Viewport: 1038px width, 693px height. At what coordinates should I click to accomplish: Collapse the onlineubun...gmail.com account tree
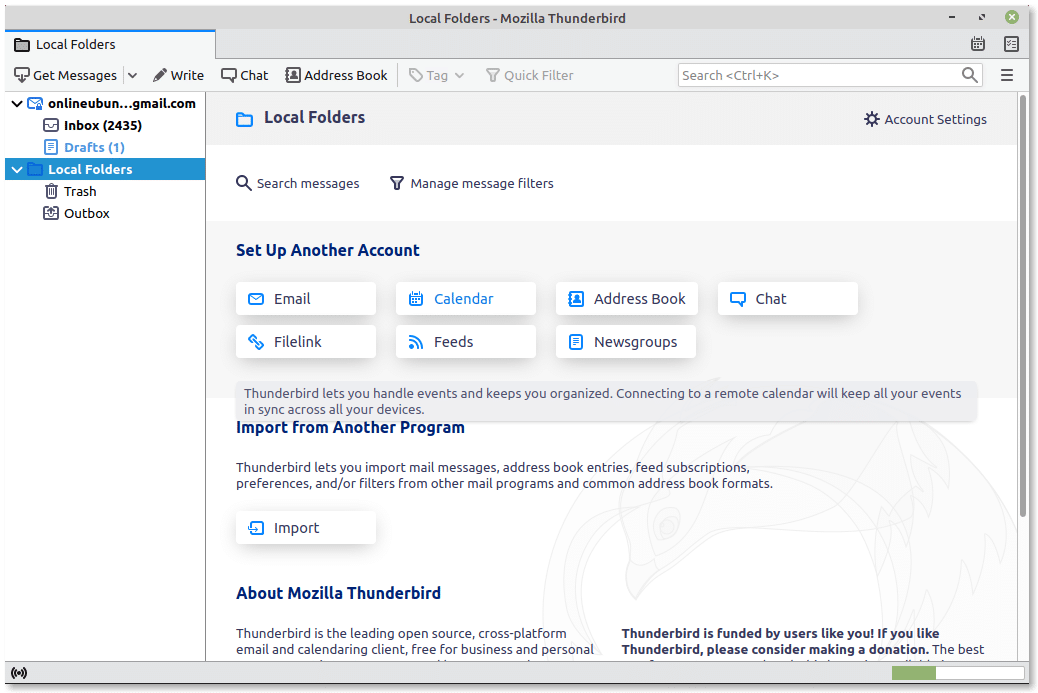(16, 102)
